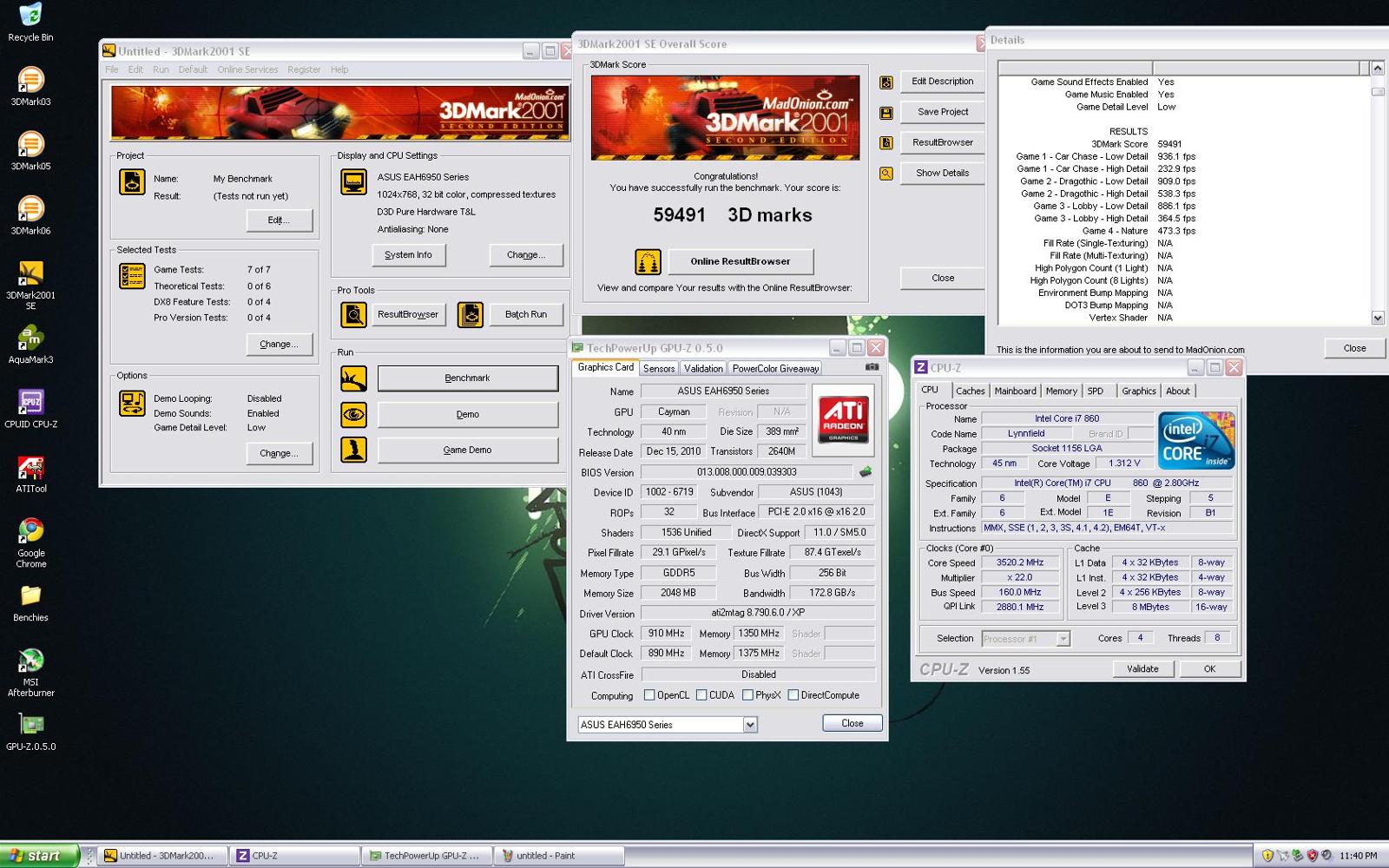Click the Project icon in 3DMark2001 window
The width and height of the screenshot is (1389, 868).
(x=132, y=182)
